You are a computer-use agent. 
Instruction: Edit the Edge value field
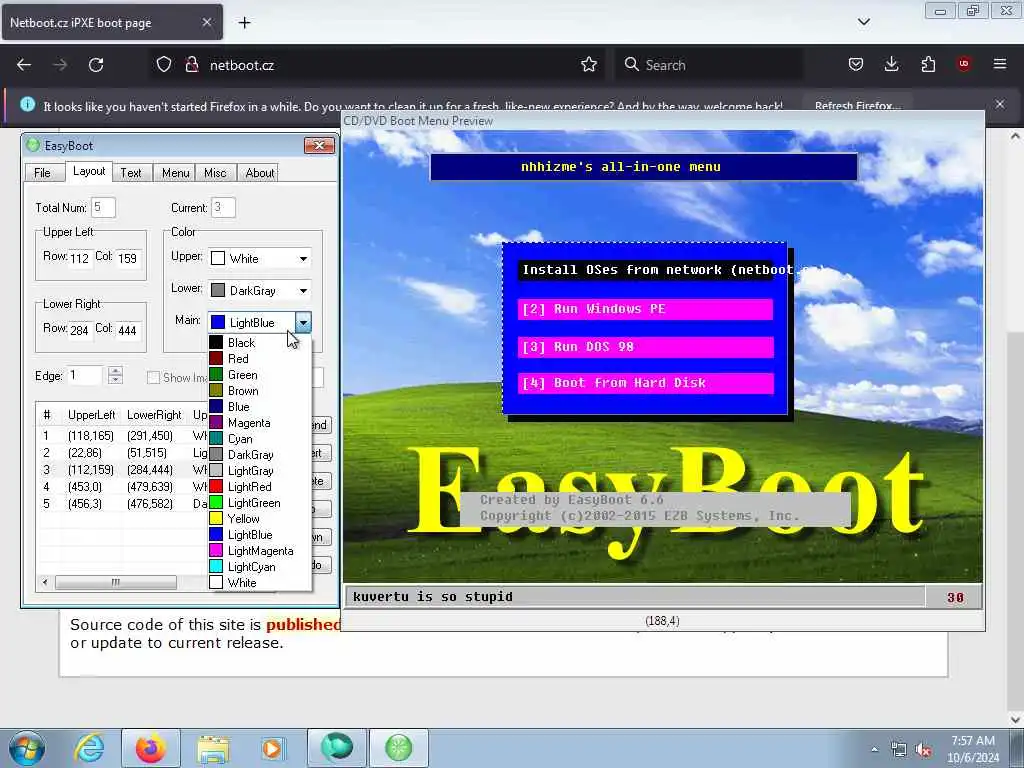(85, 376)
